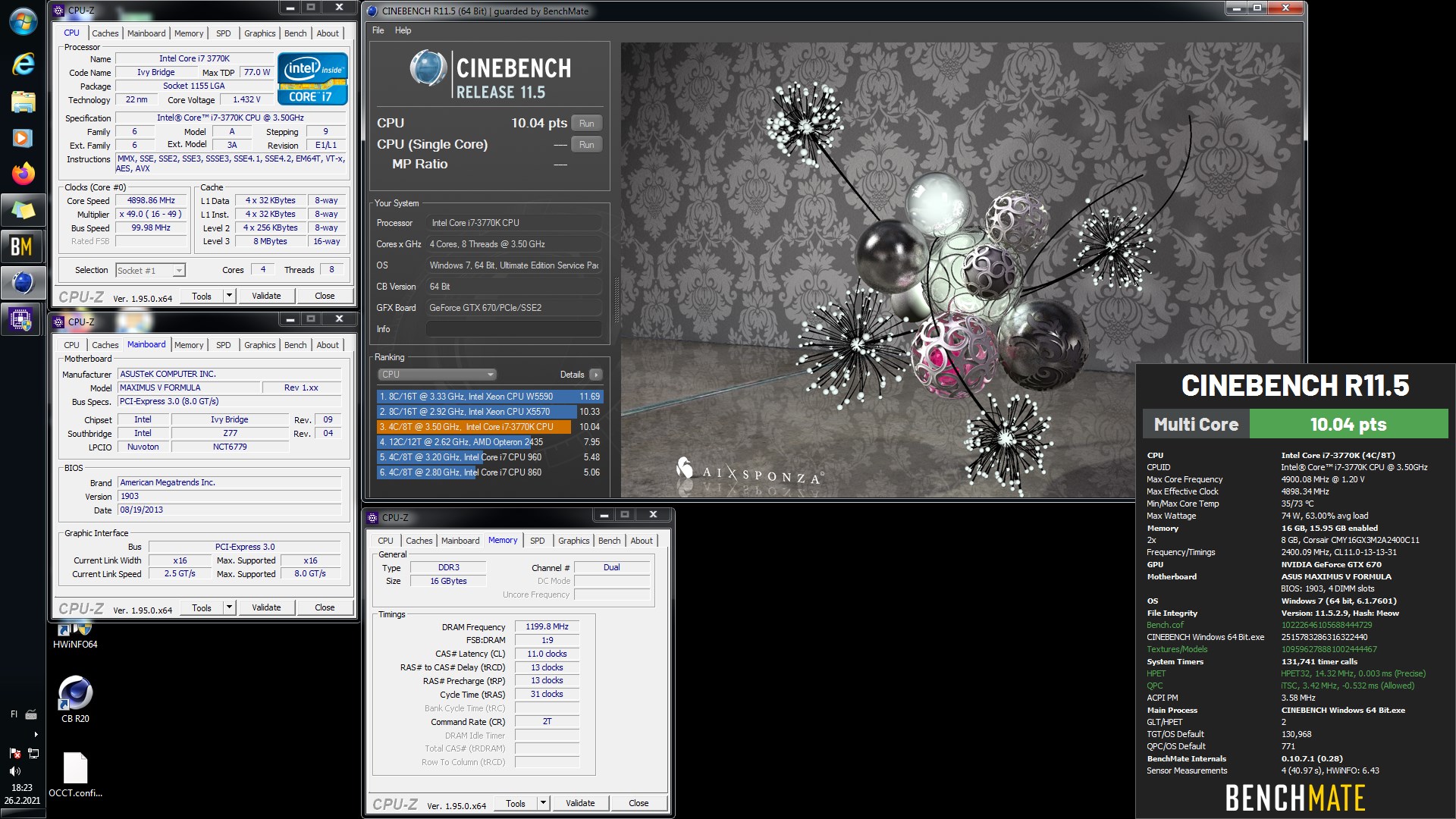This screenshot has height=819, width=1456.
Task: Click the Core Speed 4898.86 MHz value
Action: pyautogui.click(x=151, y=201)
